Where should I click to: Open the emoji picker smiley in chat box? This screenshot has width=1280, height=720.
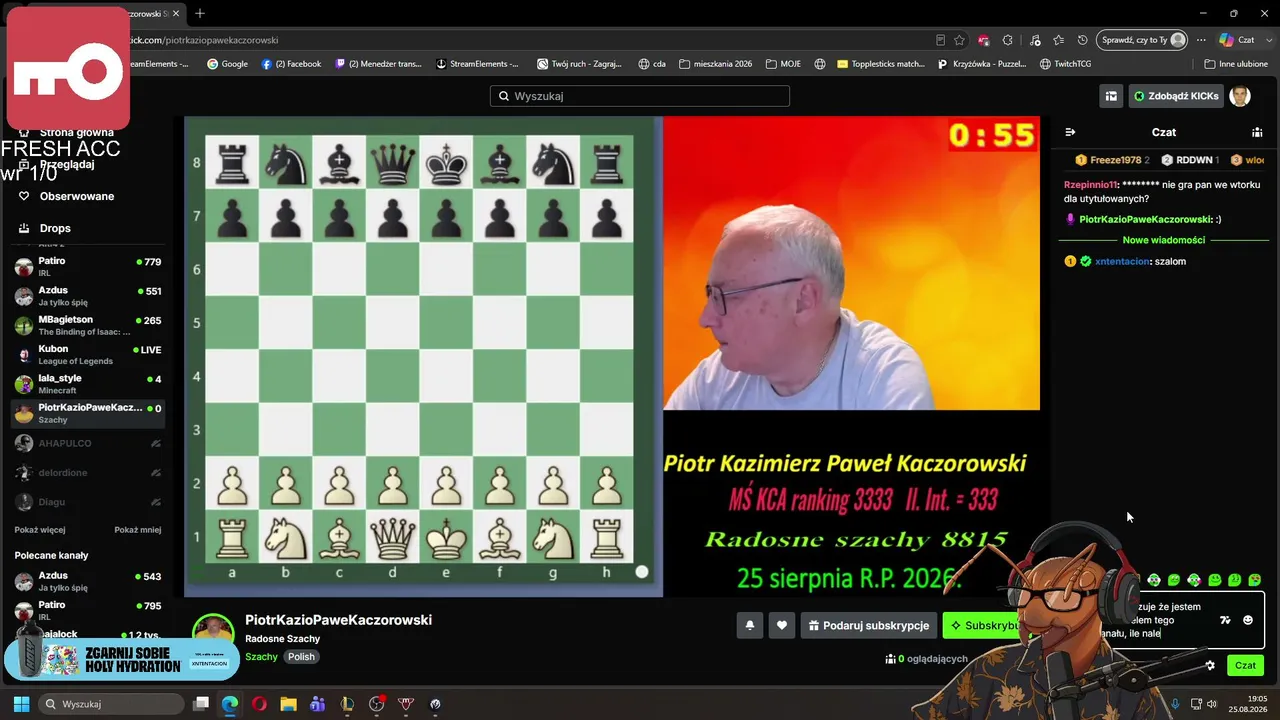tap(1248, 620)
